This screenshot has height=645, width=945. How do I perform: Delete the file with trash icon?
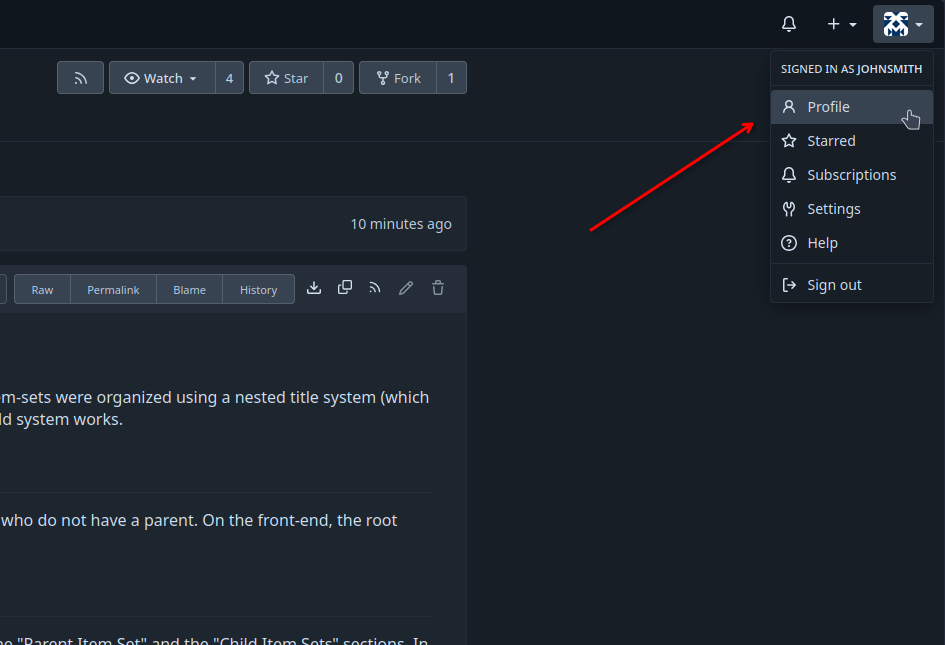coord(438,288)
